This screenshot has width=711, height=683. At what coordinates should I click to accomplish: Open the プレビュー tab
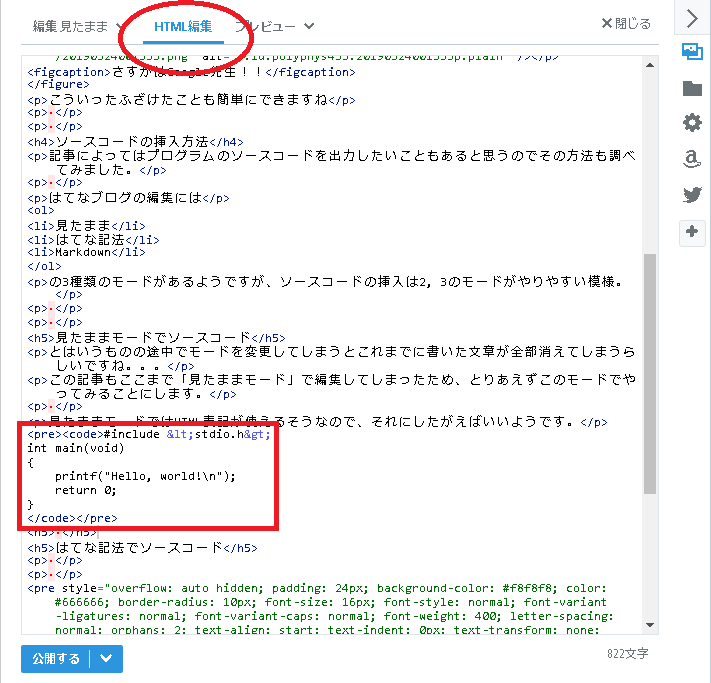click(265, 26)
